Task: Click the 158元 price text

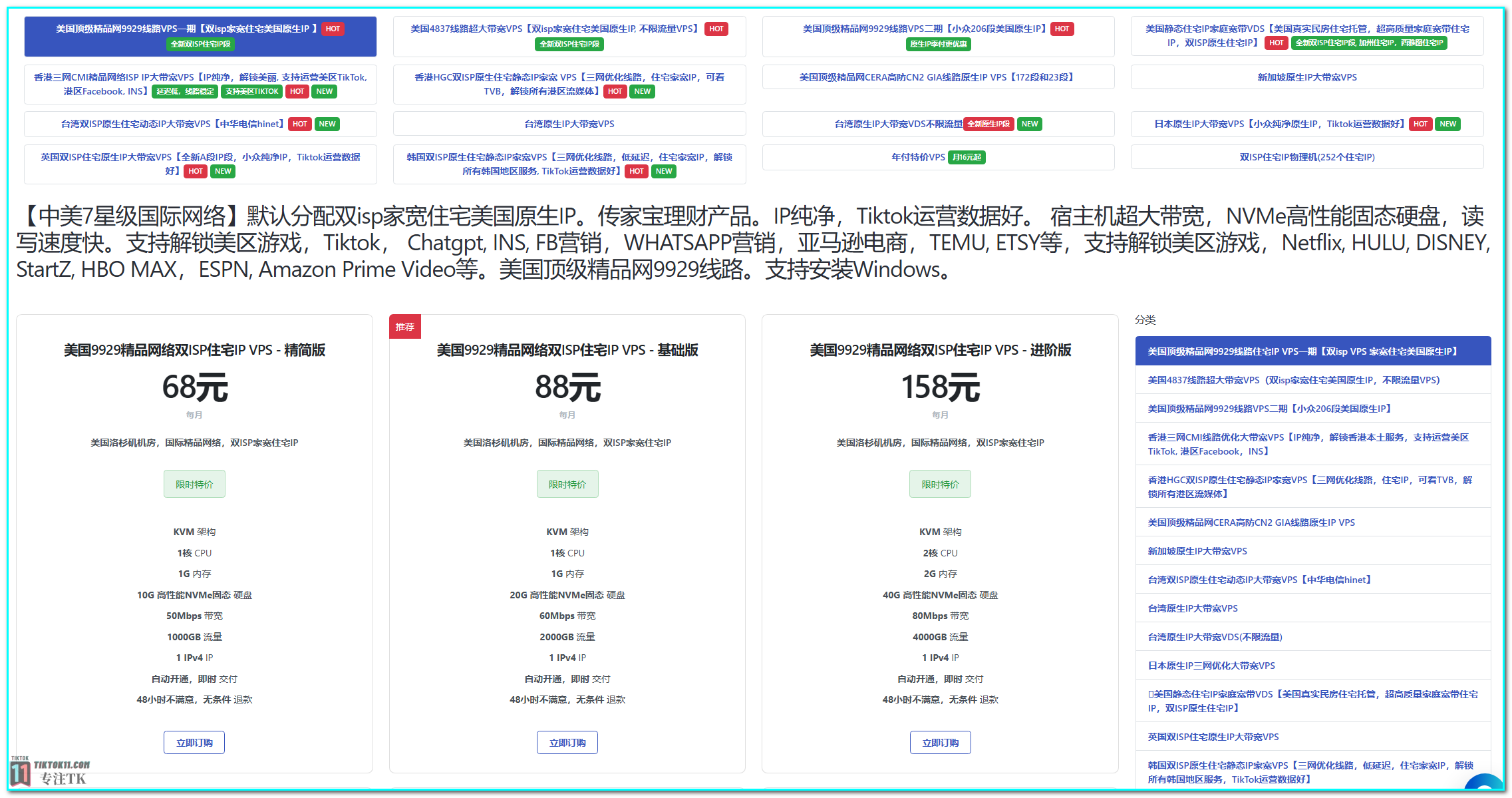Action: pyautogui.click(x=941, y=387)
